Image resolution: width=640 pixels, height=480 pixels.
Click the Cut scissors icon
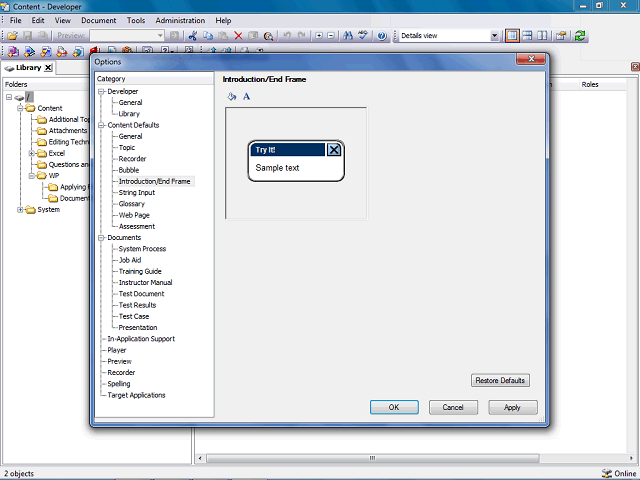(193, 36)
